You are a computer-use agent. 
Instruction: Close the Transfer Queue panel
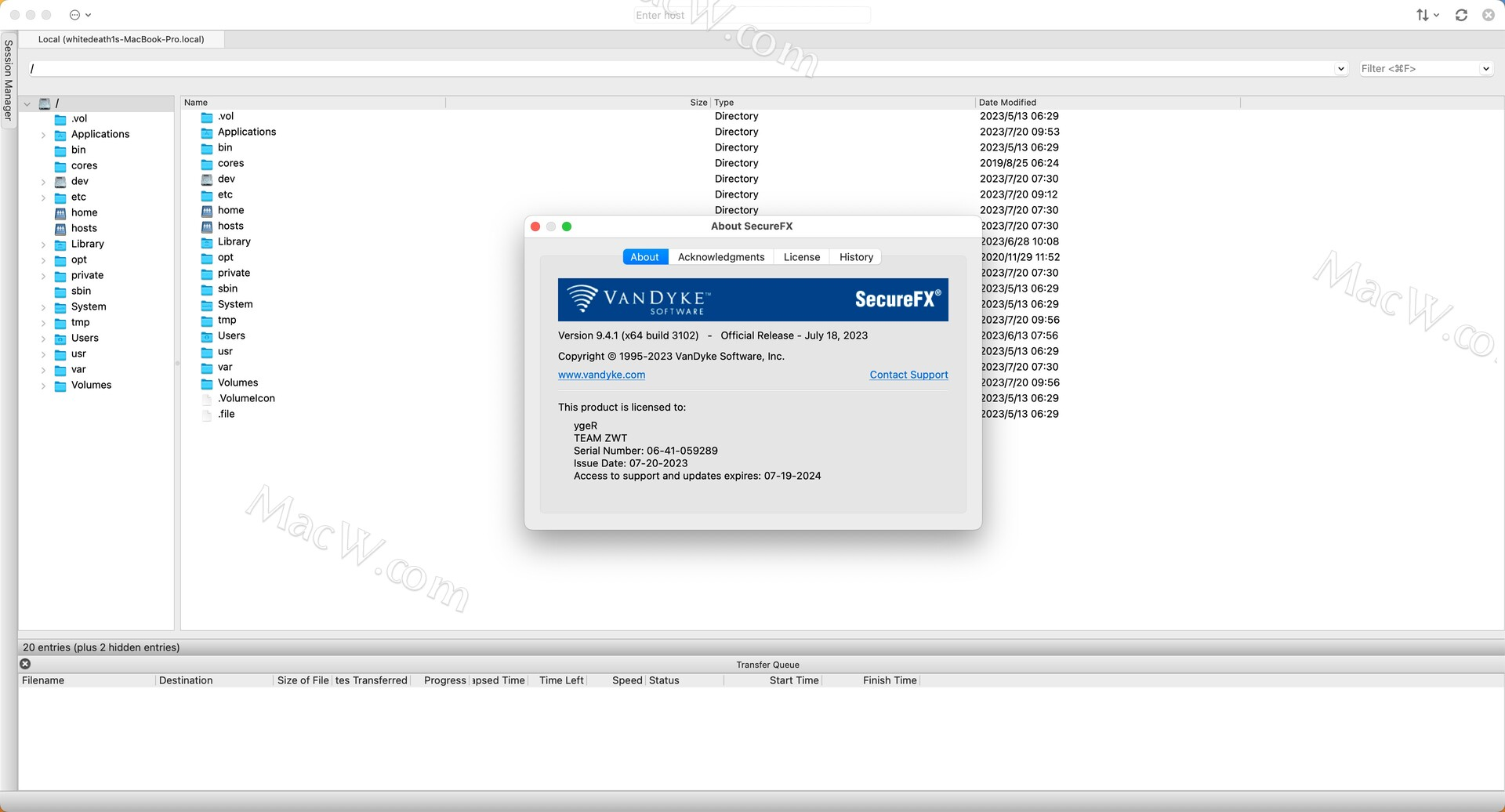(25, 664)
